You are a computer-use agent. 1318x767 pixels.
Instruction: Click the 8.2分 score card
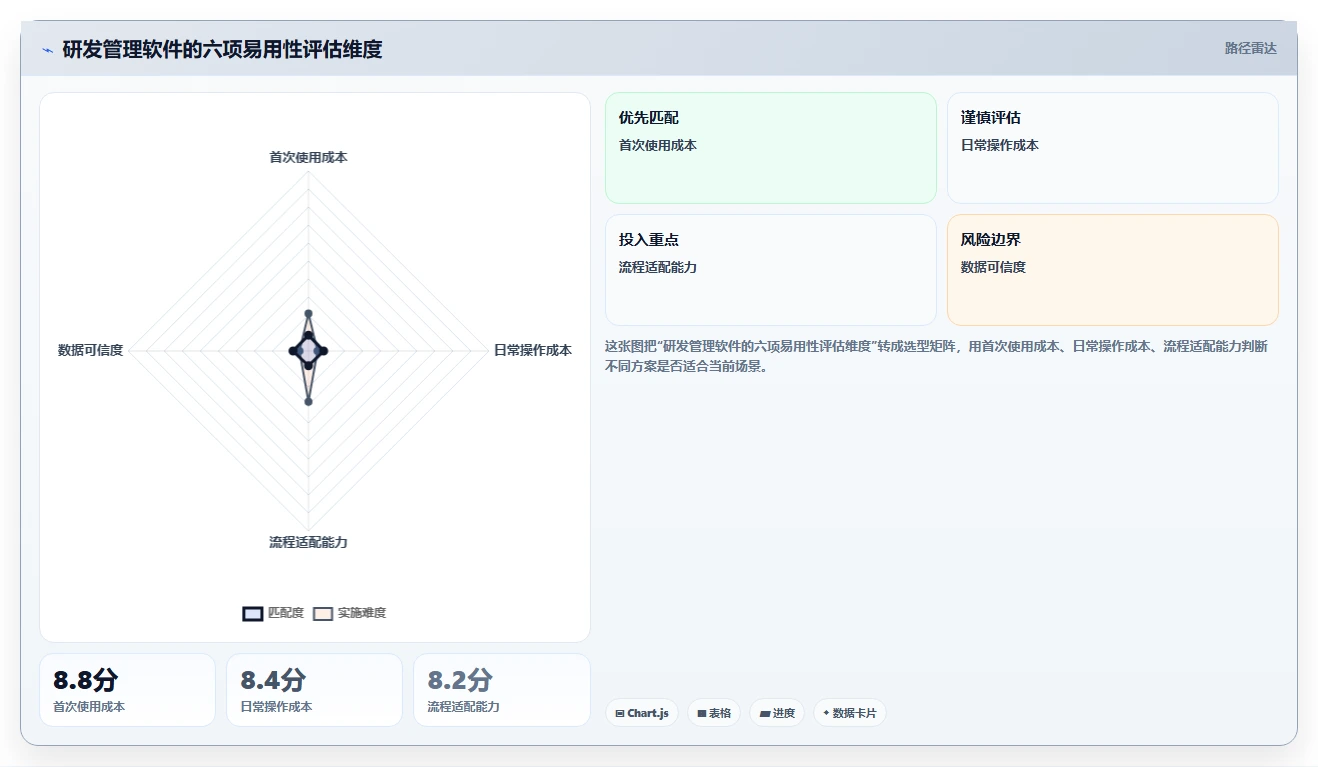tap(501, 690)
